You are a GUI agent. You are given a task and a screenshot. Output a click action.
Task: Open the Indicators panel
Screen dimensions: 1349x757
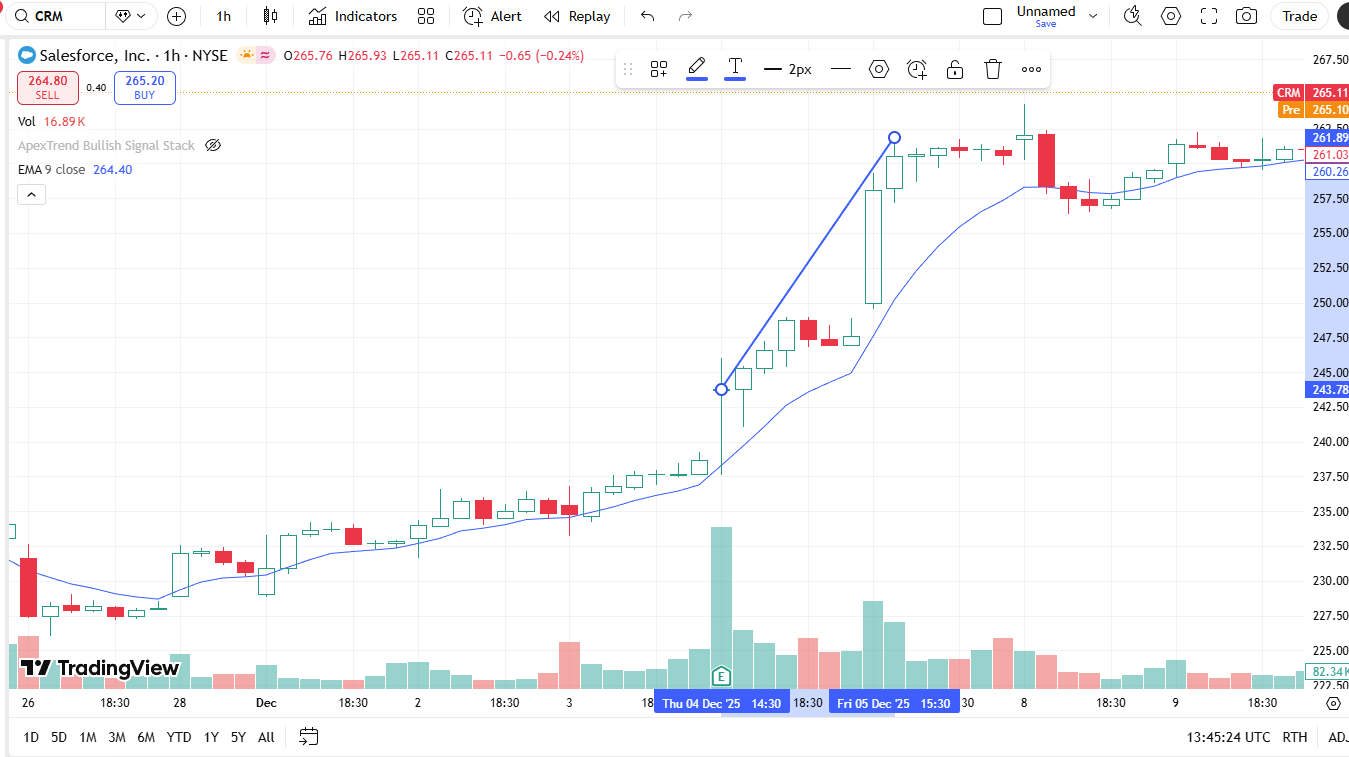click(x=352, y=16)
